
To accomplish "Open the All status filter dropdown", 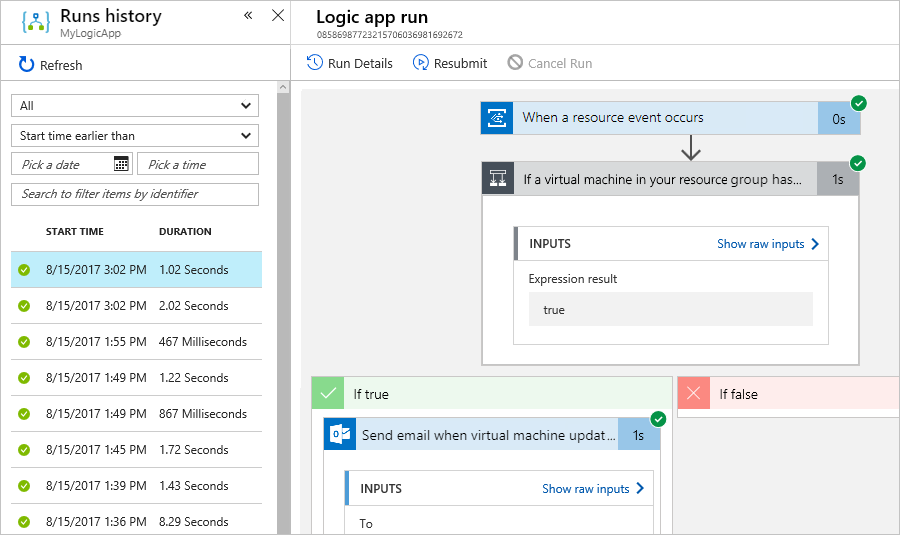I will coord(135,106).
